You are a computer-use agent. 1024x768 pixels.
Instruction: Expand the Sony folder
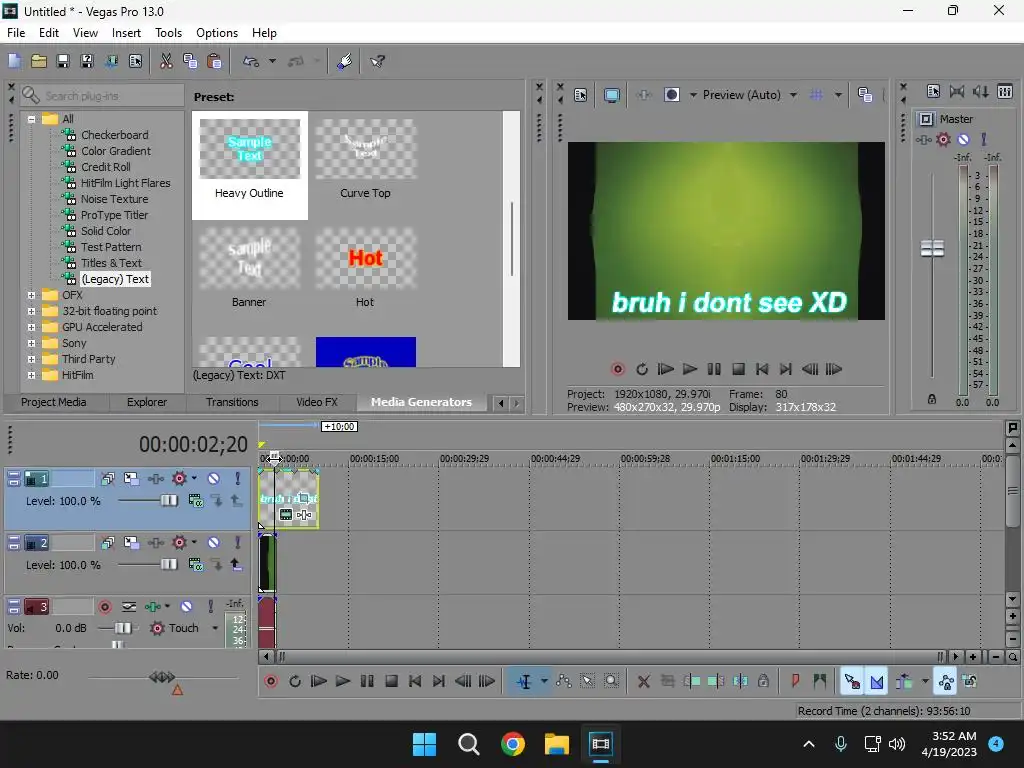coord(31,344)
